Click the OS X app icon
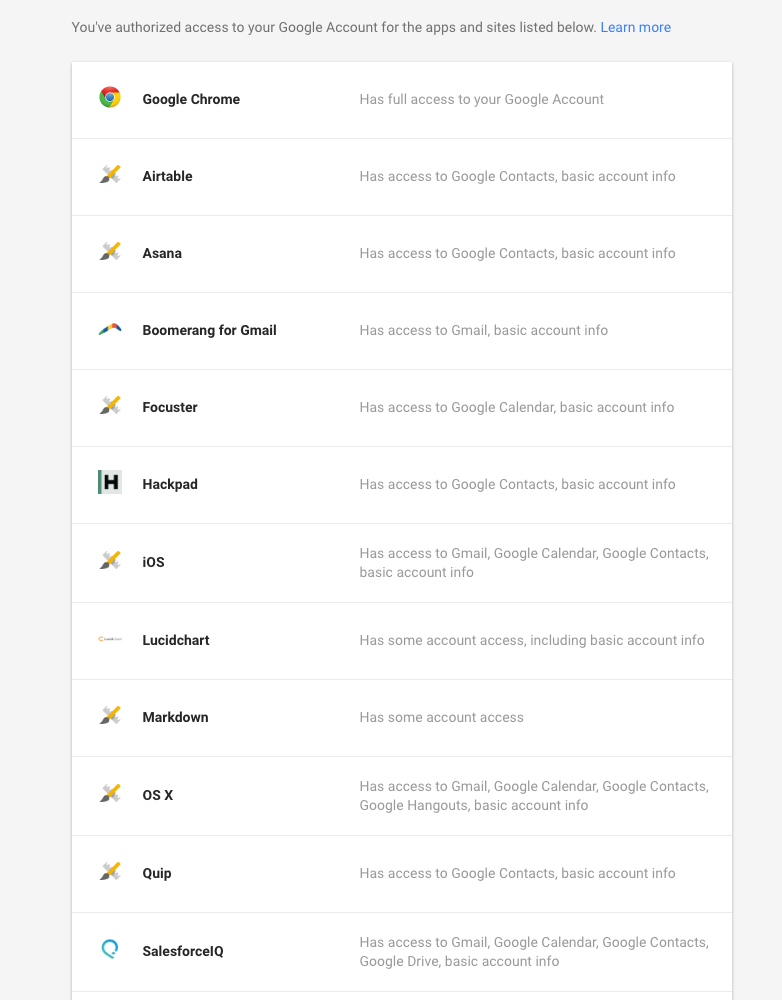782x1000 pixels. pos(110,793)
